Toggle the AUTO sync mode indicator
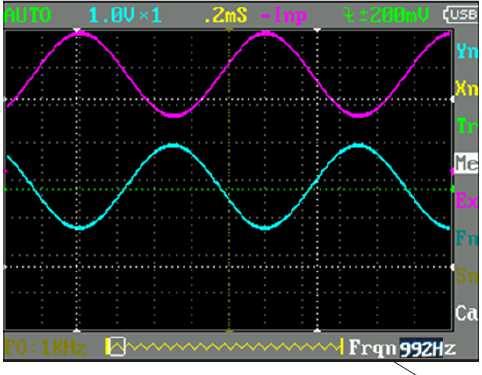 pyautogui.click(x=29, y=15)
